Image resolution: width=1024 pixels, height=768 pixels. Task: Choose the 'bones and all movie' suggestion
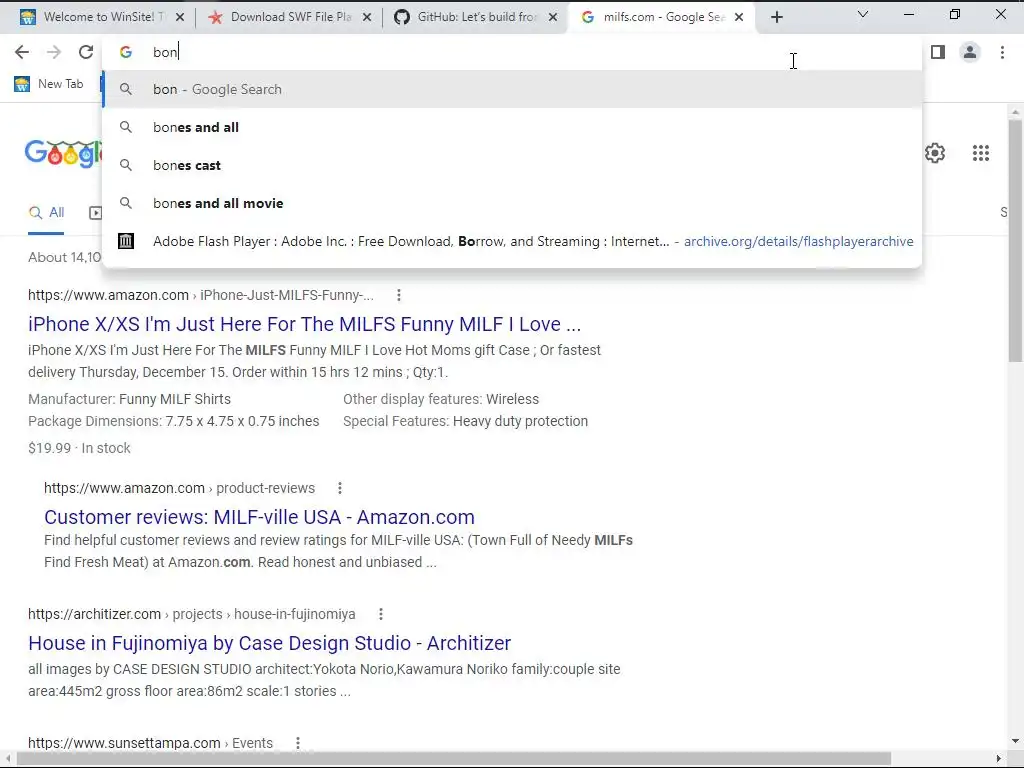point(513,203)
